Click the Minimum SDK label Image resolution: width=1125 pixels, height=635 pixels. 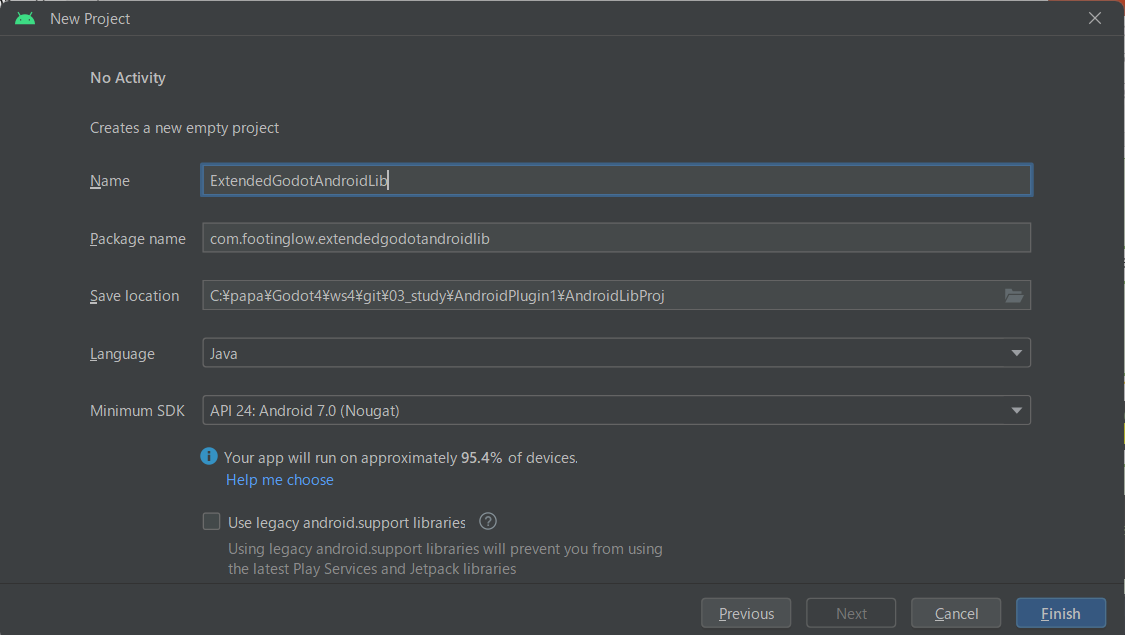point(137,411)
